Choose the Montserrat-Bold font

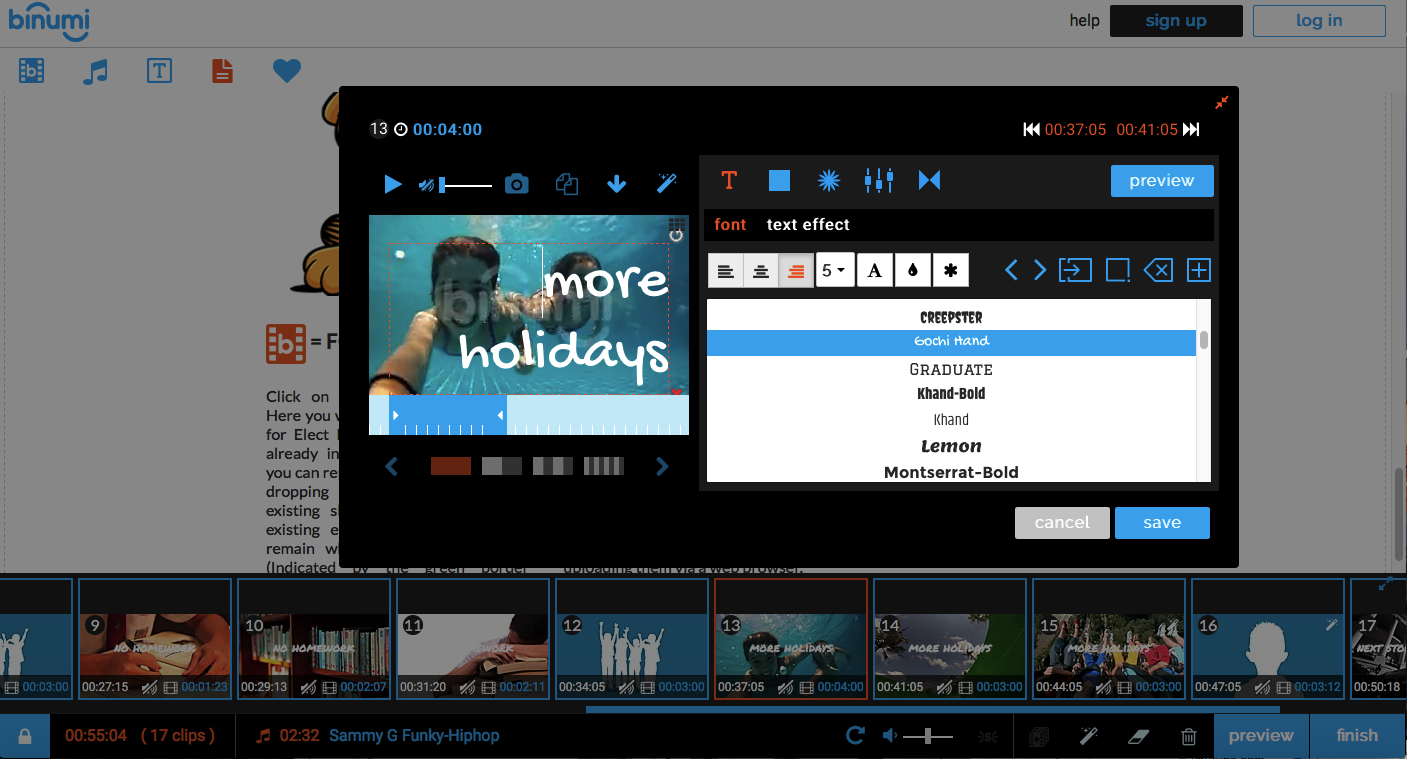point(951,472)
